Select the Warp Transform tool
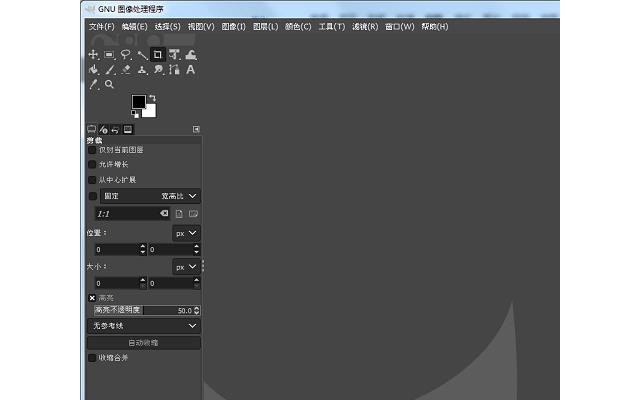 (x=191, y=55)
